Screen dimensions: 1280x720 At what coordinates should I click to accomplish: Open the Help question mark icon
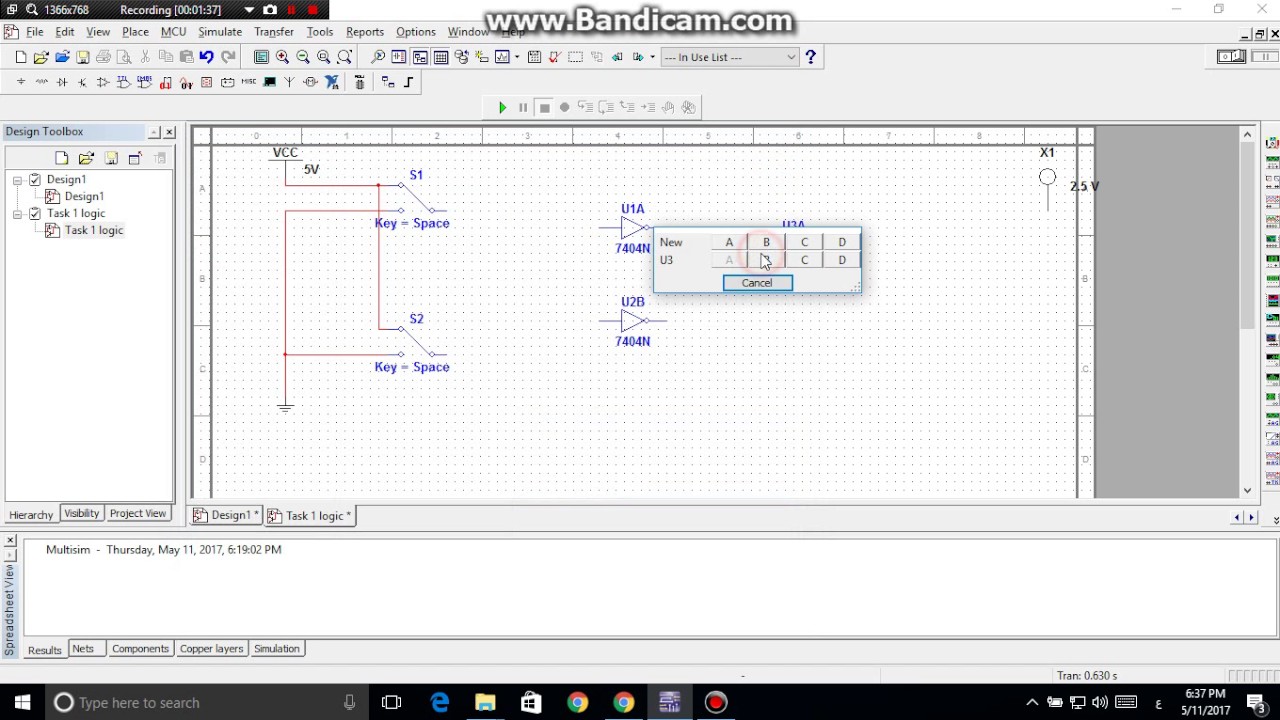click(810, 57)
